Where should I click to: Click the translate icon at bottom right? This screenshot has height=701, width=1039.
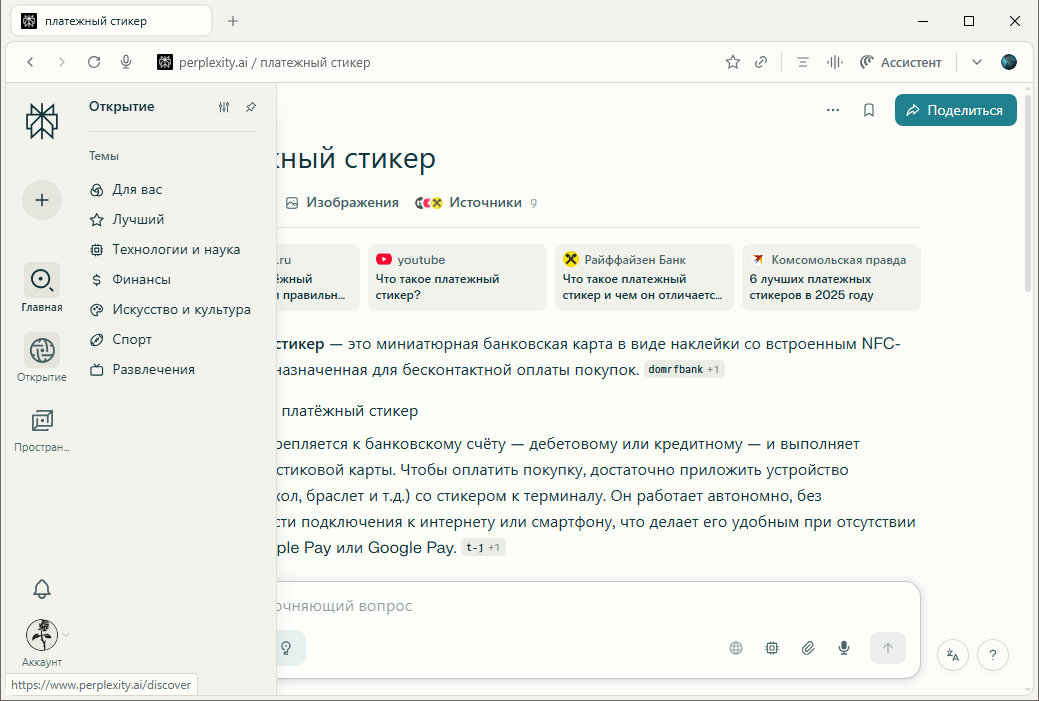pos(953,656)
